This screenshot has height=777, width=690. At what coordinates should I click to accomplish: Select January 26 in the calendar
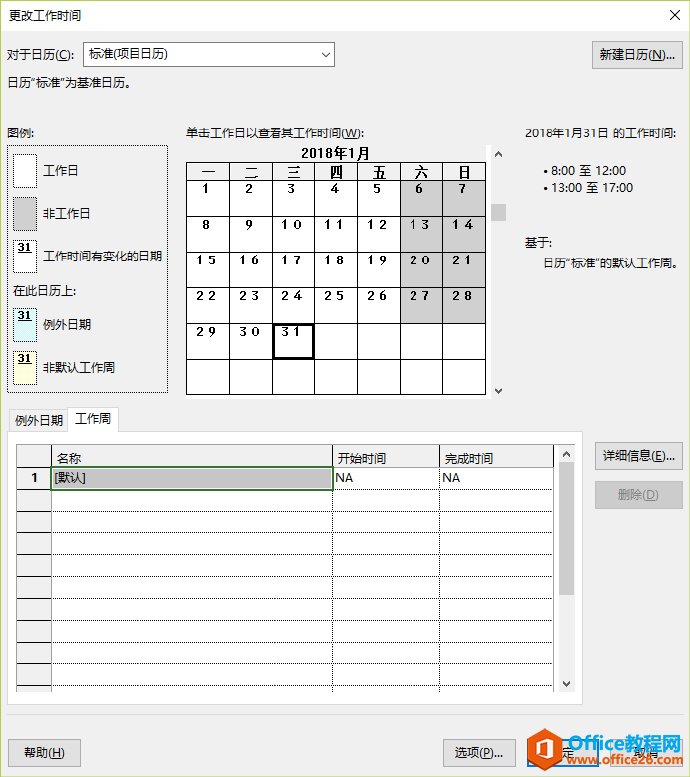379,305
